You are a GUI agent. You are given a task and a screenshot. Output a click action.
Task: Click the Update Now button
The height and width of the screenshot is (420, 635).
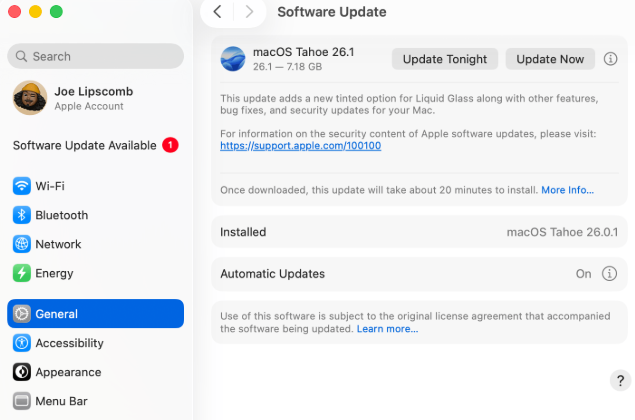tap(550, 59)
